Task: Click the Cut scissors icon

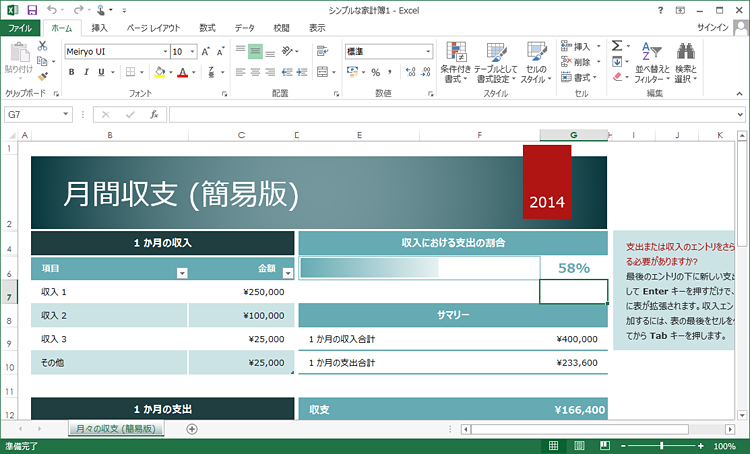Action: 43,46
